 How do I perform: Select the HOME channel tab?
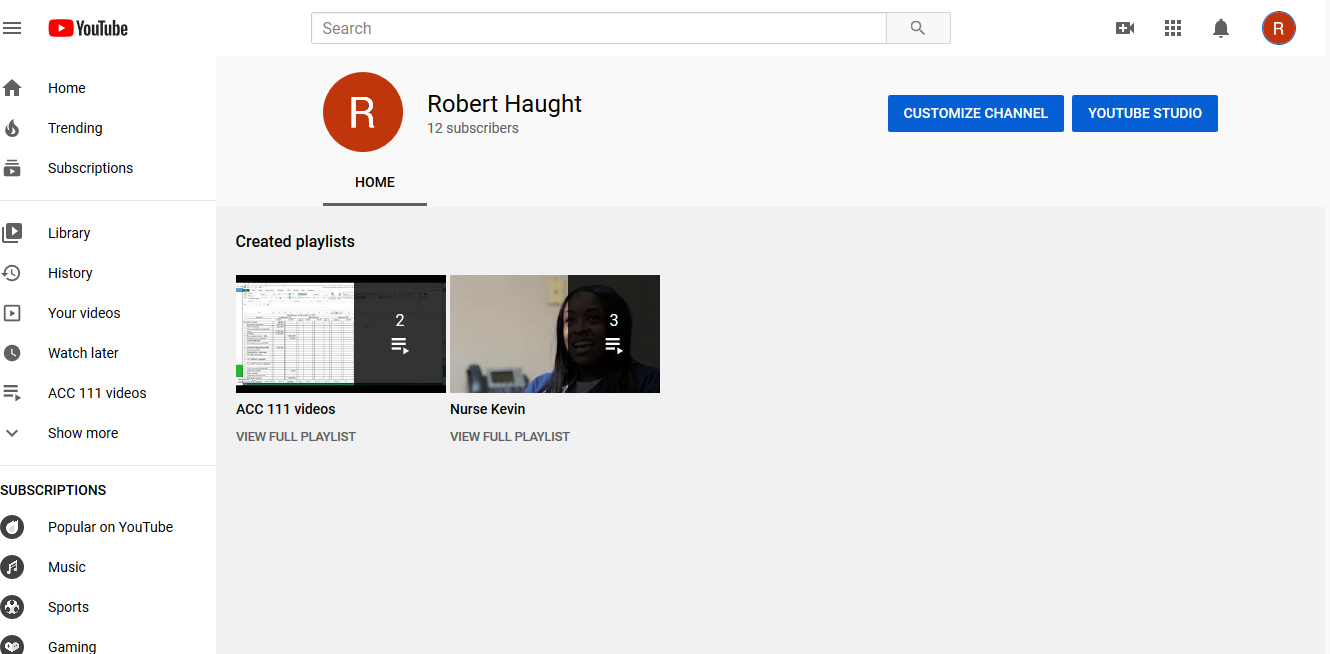(x=375, y=182)
